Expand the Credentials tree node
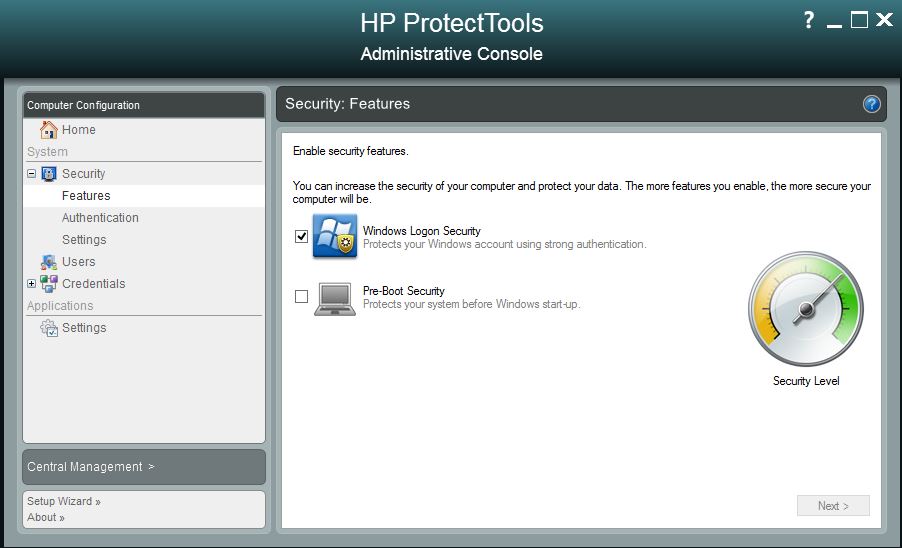 click(32, 283)
